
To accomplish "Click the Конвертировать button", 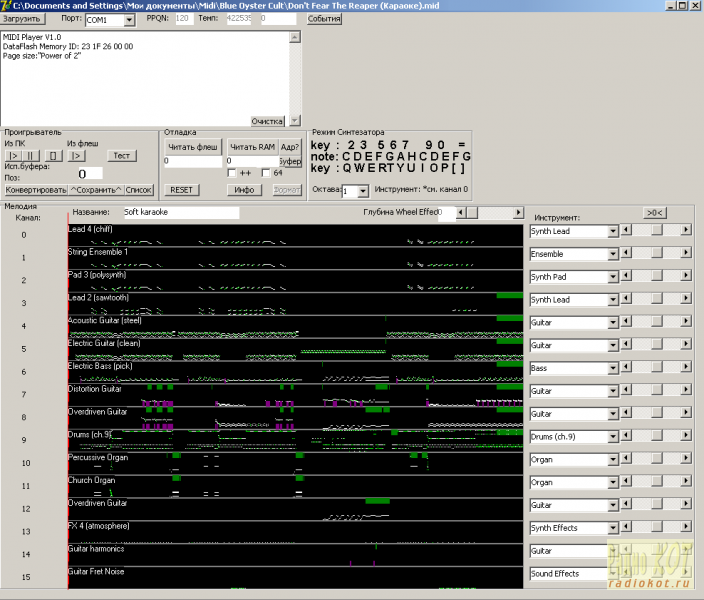I will click(36, 190).
